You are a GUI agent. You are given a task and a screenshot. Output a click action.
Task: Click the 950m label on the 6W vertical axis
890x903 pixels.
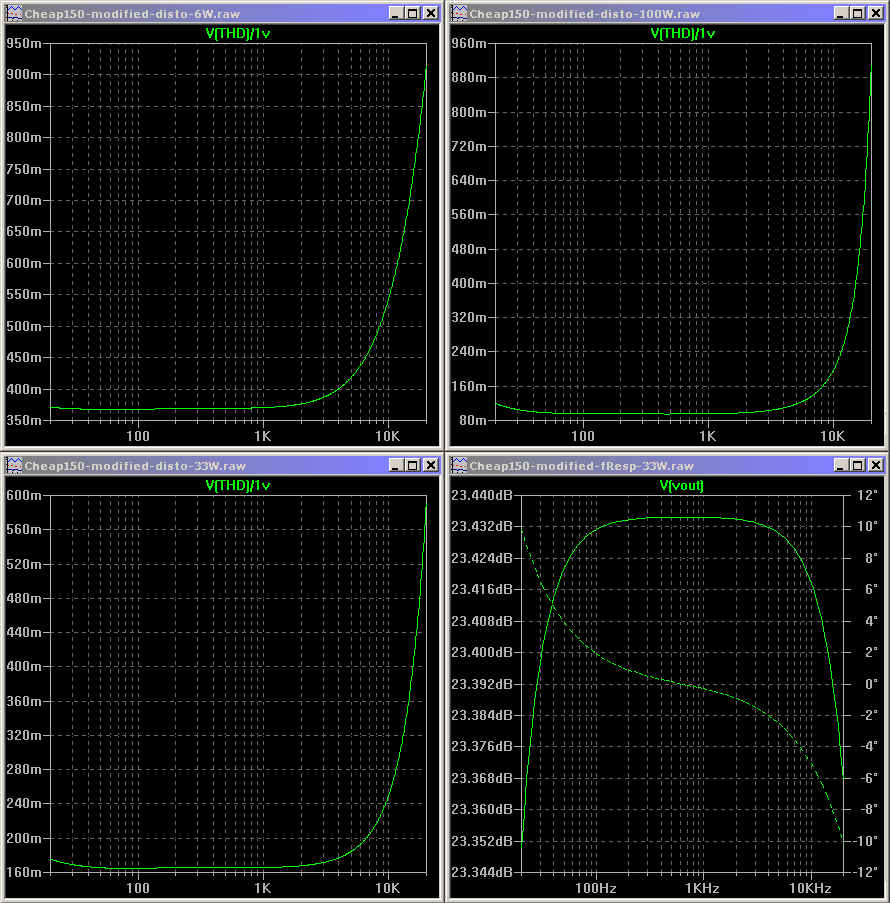click(24, 43)
